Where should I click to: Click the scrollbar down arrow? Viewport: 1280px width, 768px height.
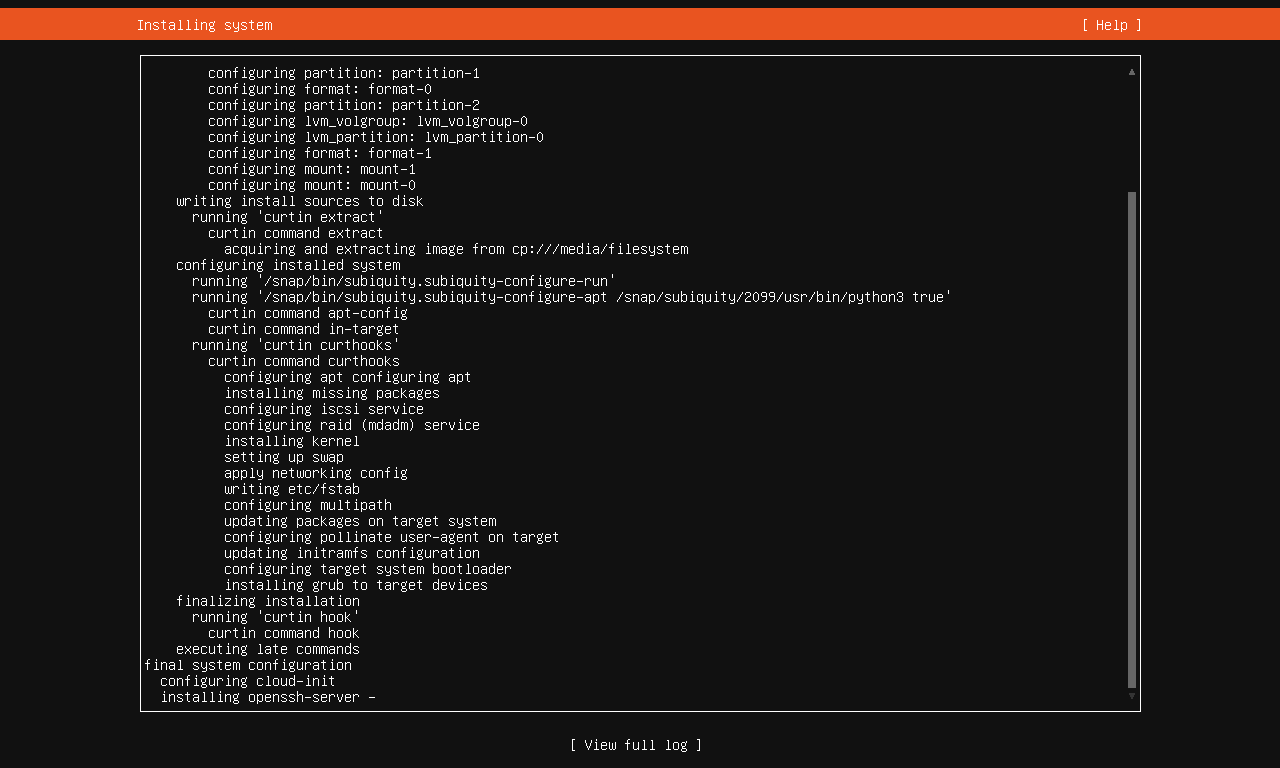(x=1132, y=696)
